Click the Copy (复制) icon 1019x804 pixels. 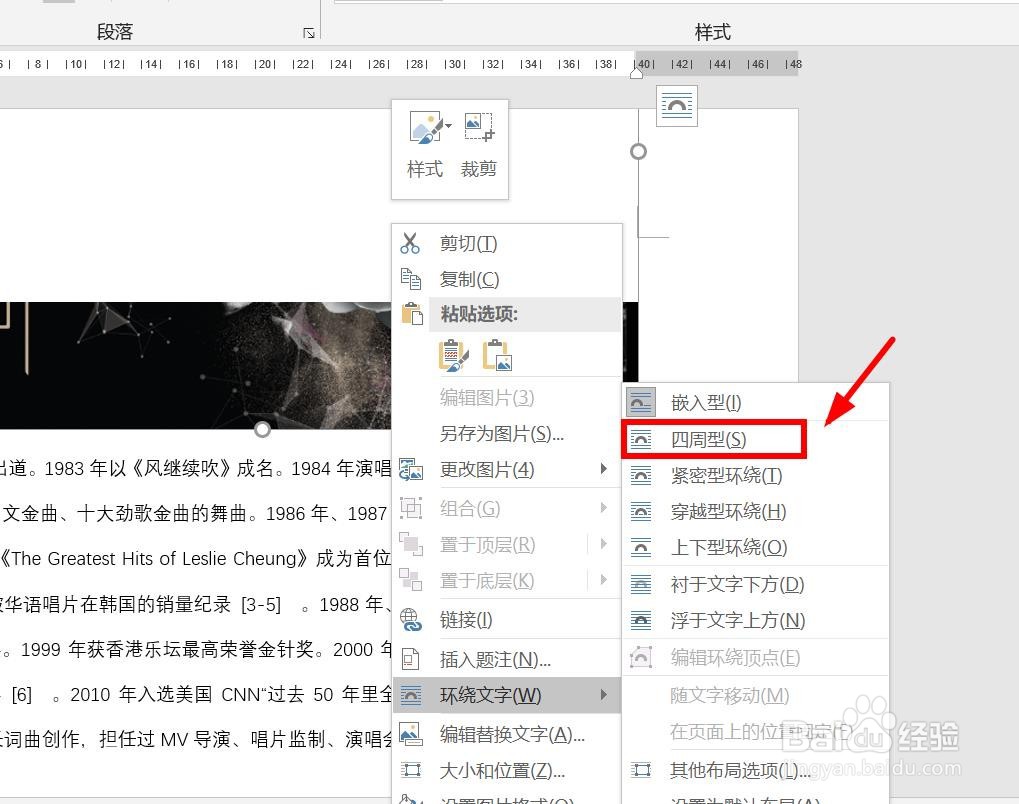tap(412, 278)
